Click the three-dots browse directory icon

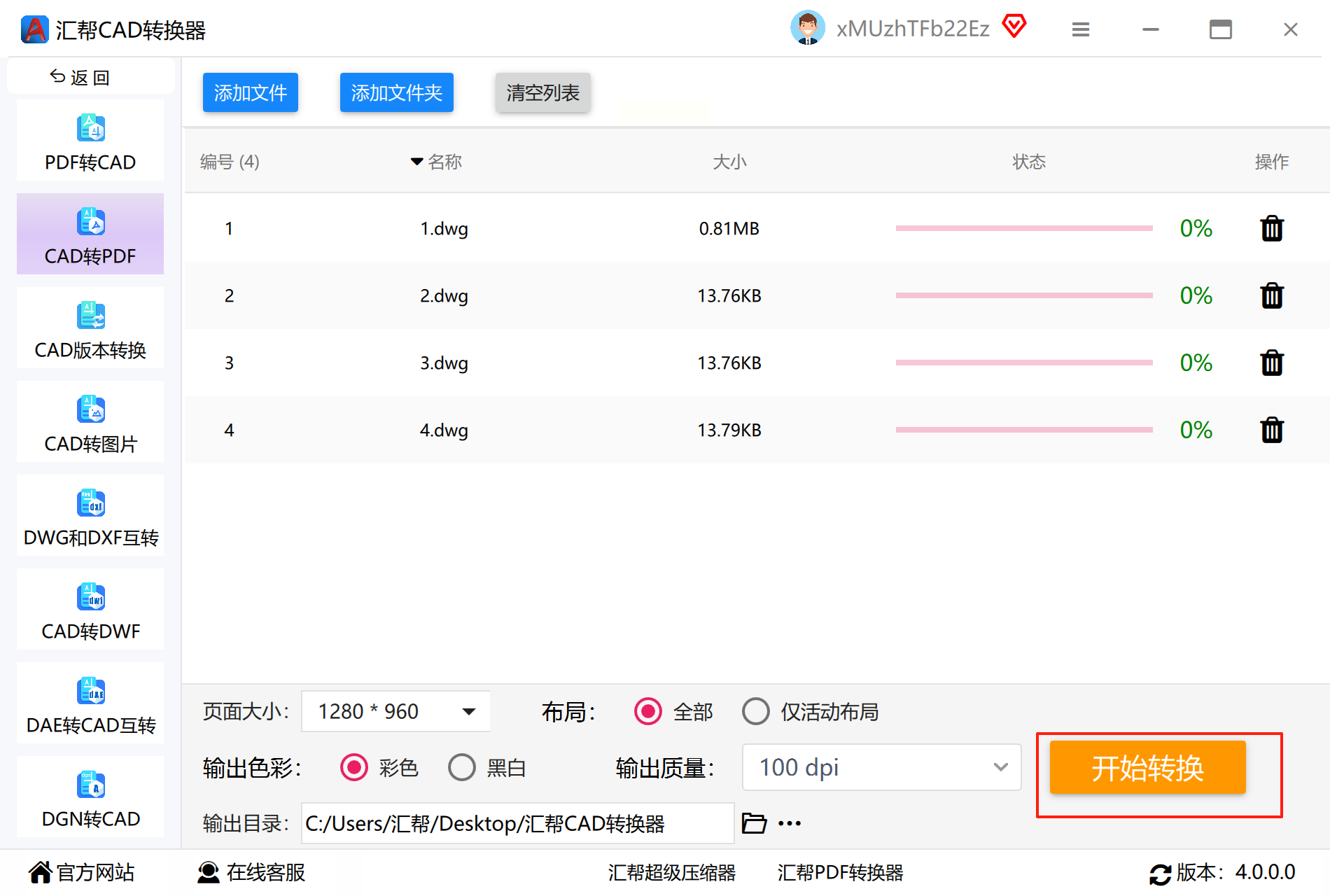point(790,823)
